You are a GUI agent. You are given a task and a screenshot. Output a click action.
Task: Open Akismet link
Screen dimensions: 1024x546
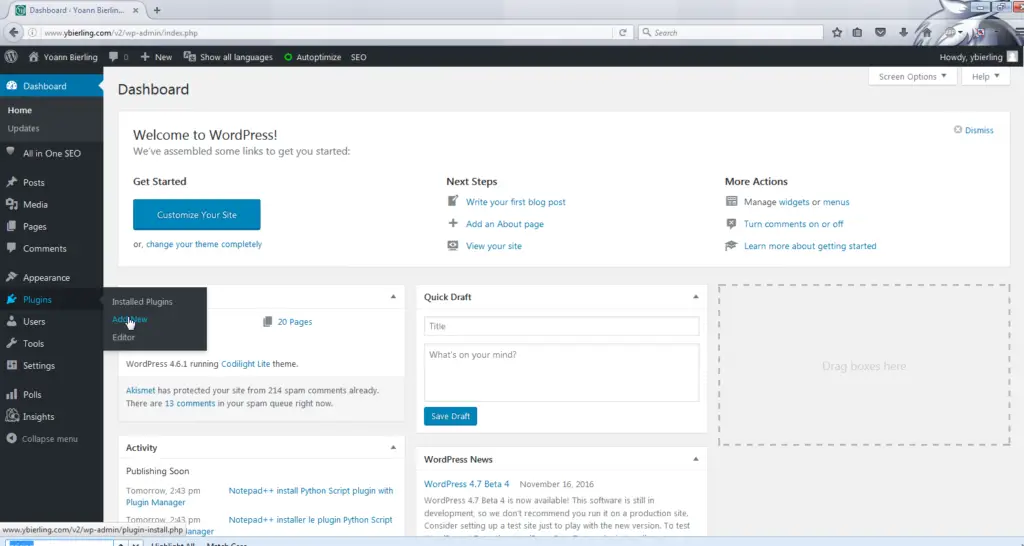pyautogui.click(x=140, y=391)
